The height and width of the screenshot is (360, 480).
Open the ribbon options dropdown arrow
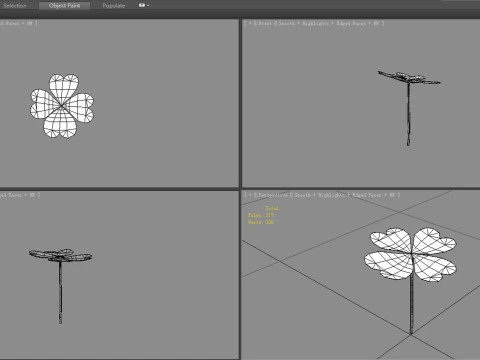148,6
